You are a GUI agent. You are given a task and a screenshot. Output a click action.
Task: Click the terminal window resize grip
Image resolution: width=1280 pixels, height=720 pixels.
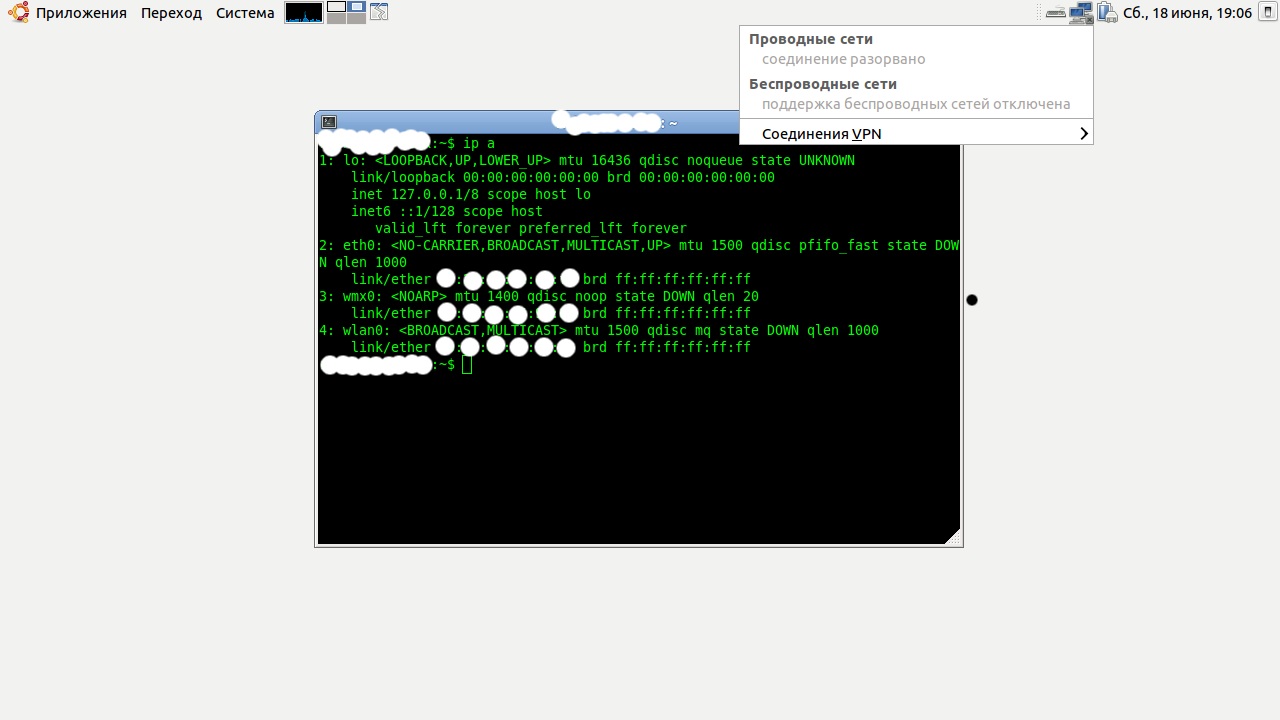tap(953, 537)
